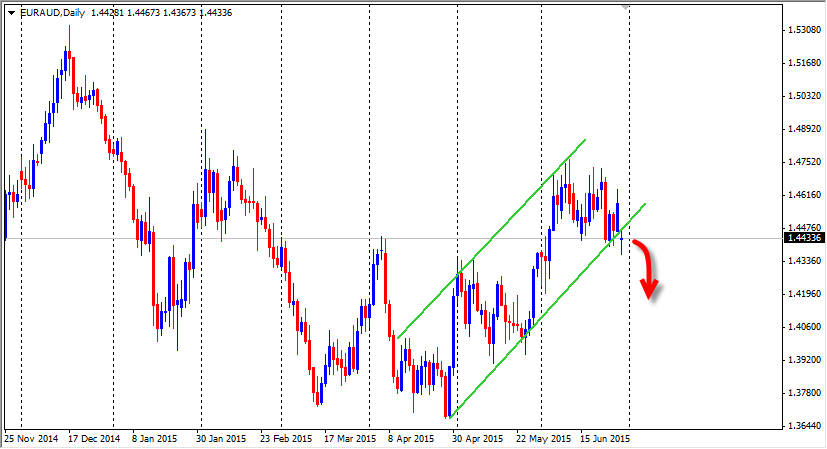
Task: Click the 1.46160 price level
Action: [804, 195]
